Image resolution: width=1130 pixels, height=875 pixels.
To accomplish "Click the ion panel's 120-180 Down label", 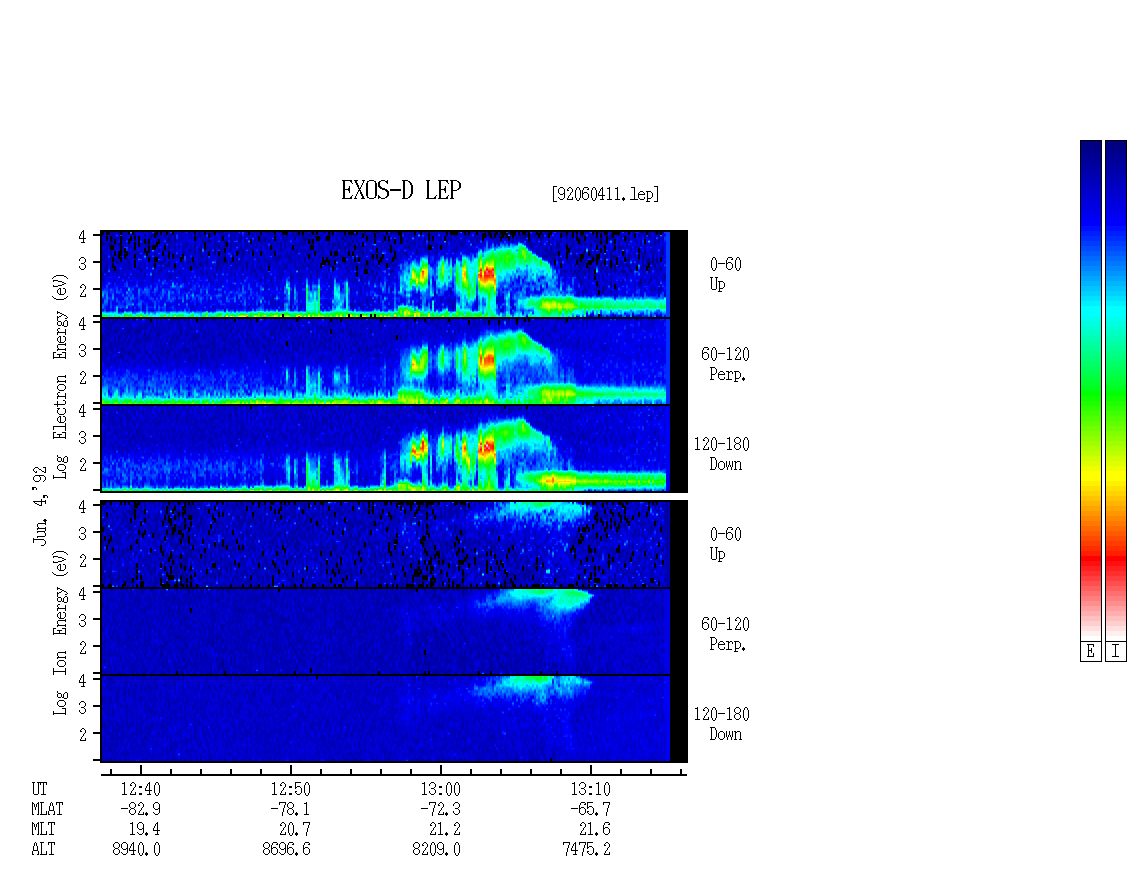I will click(x=721, y=724).
